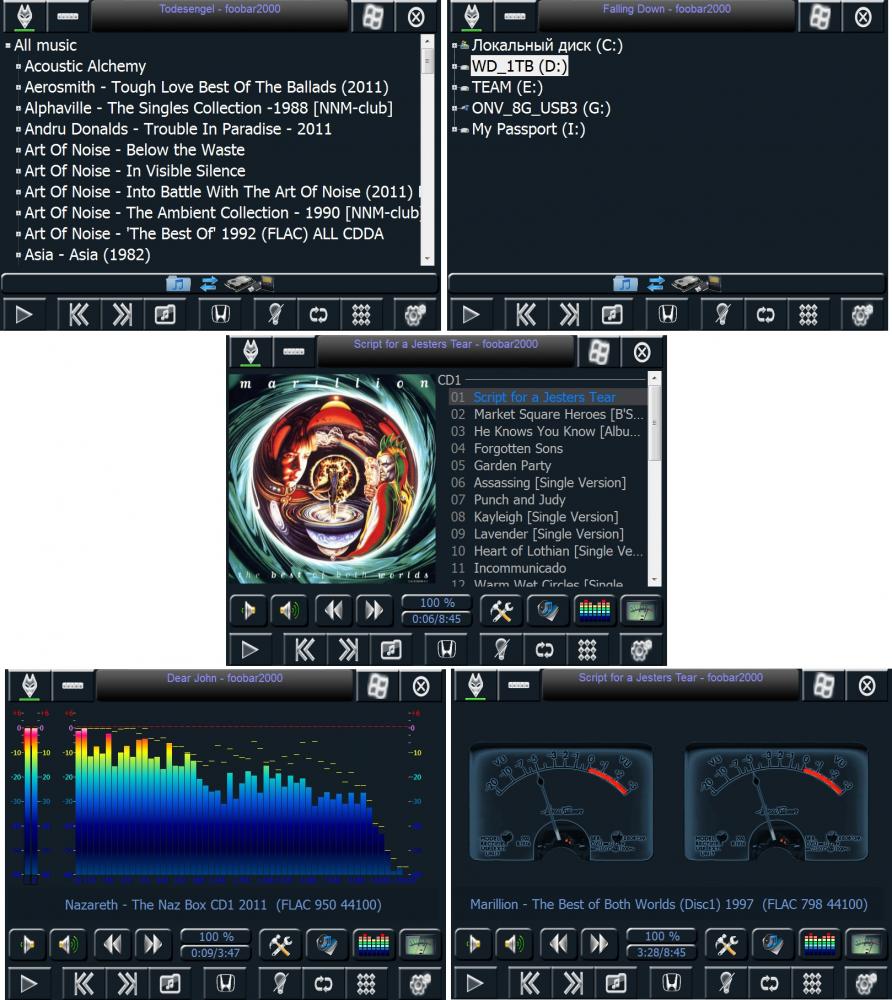Click the drive/devices icon in Todesengel window
Viewport: 892px width, 1000px height.
tap(240, 284)
